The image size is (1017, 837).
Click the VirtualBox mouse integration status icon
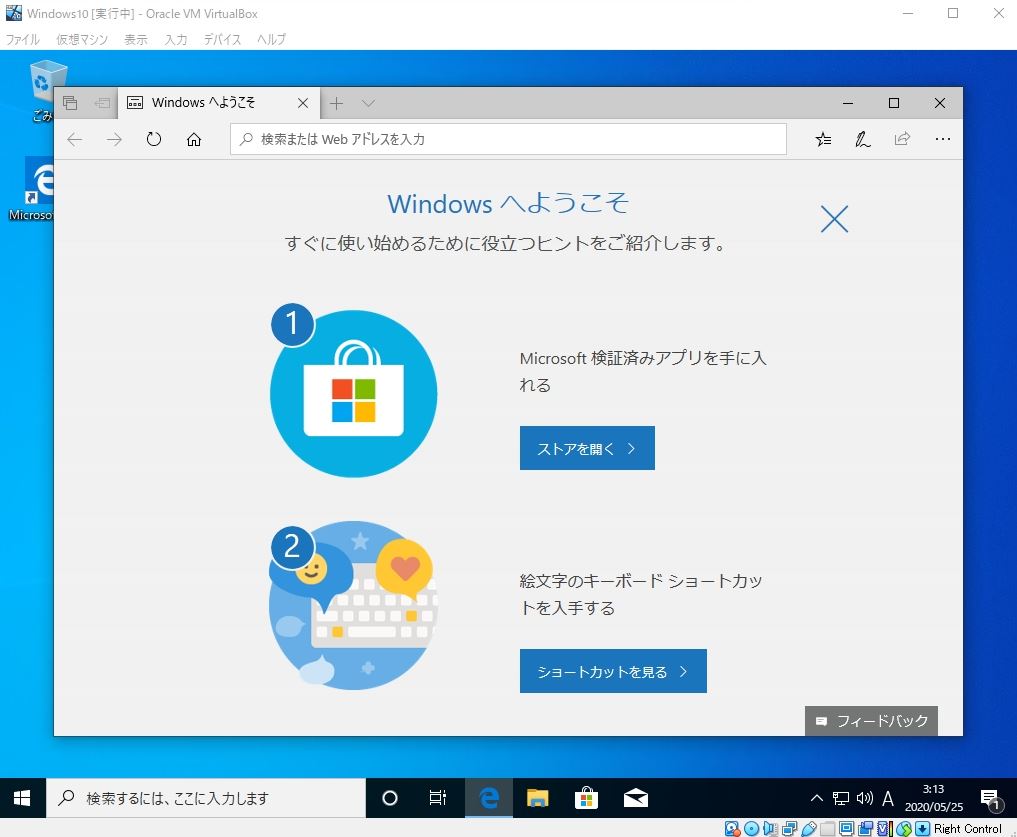(x=903, y=829)
